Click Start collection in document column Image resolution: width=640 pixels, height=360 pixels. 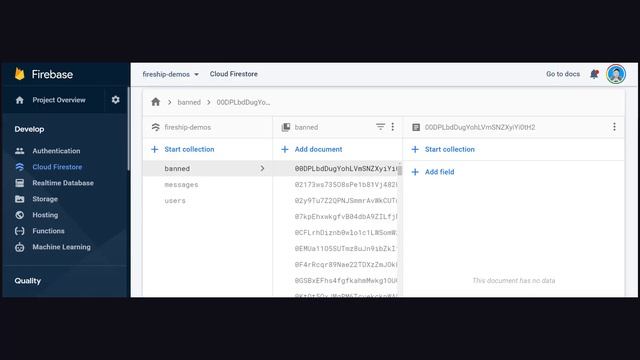pos(449,149)
